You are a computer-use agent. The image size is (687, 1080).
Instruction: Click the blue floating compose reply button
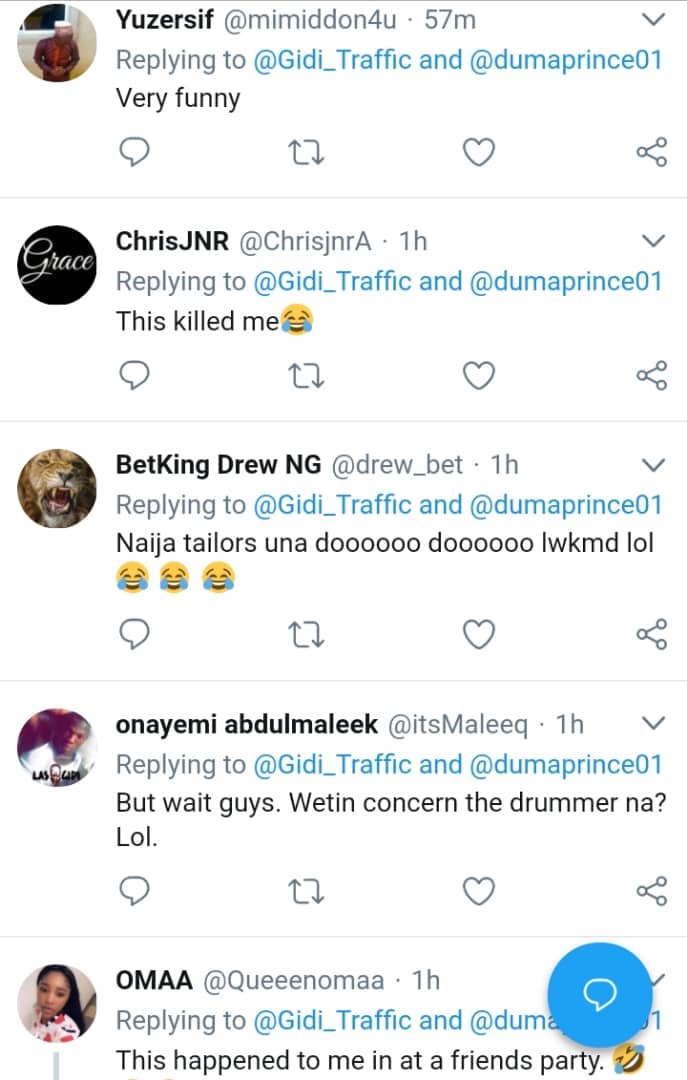point(600,994)
